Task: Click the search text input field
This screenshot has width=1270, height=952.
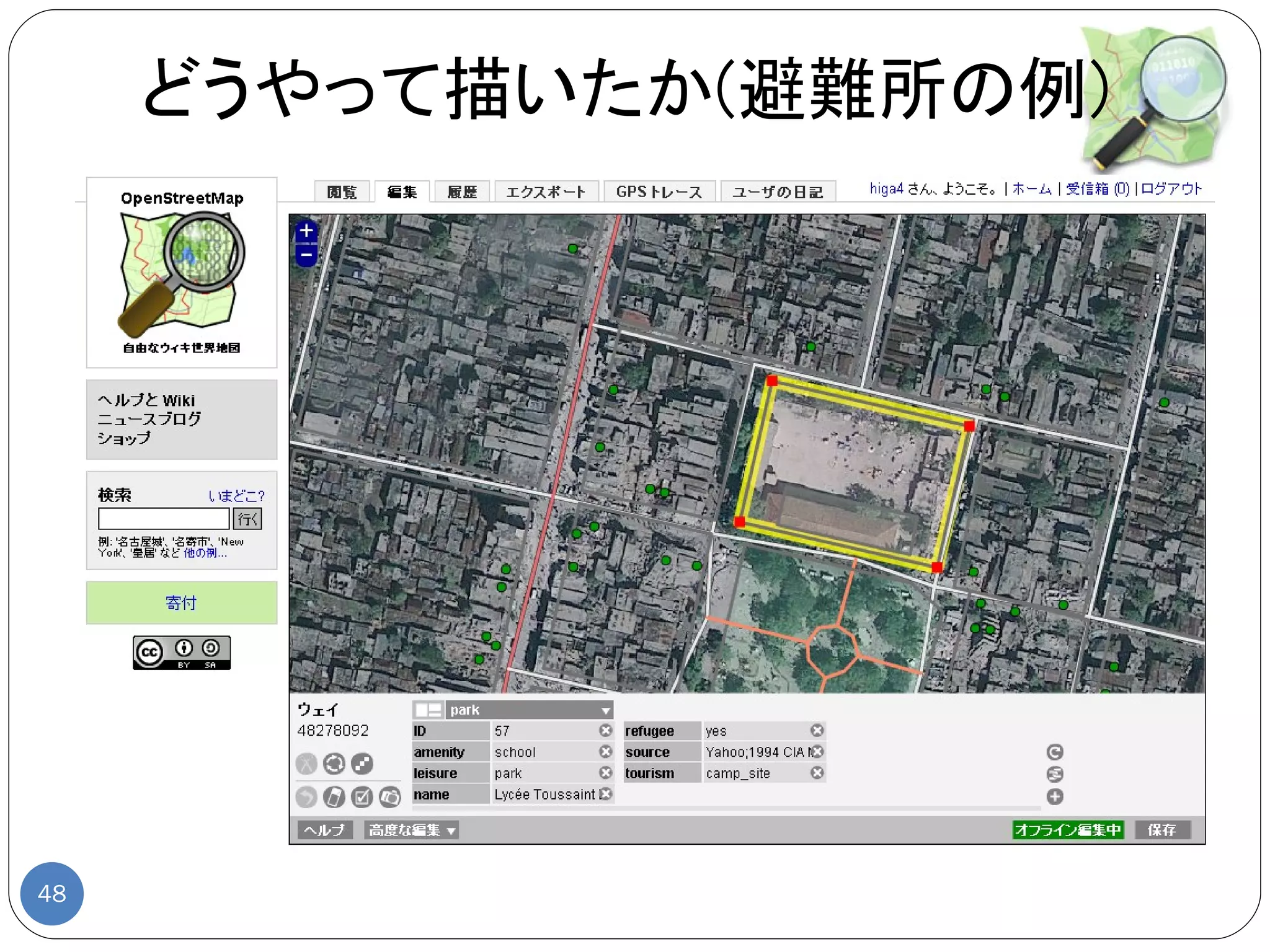Action: 164,519
